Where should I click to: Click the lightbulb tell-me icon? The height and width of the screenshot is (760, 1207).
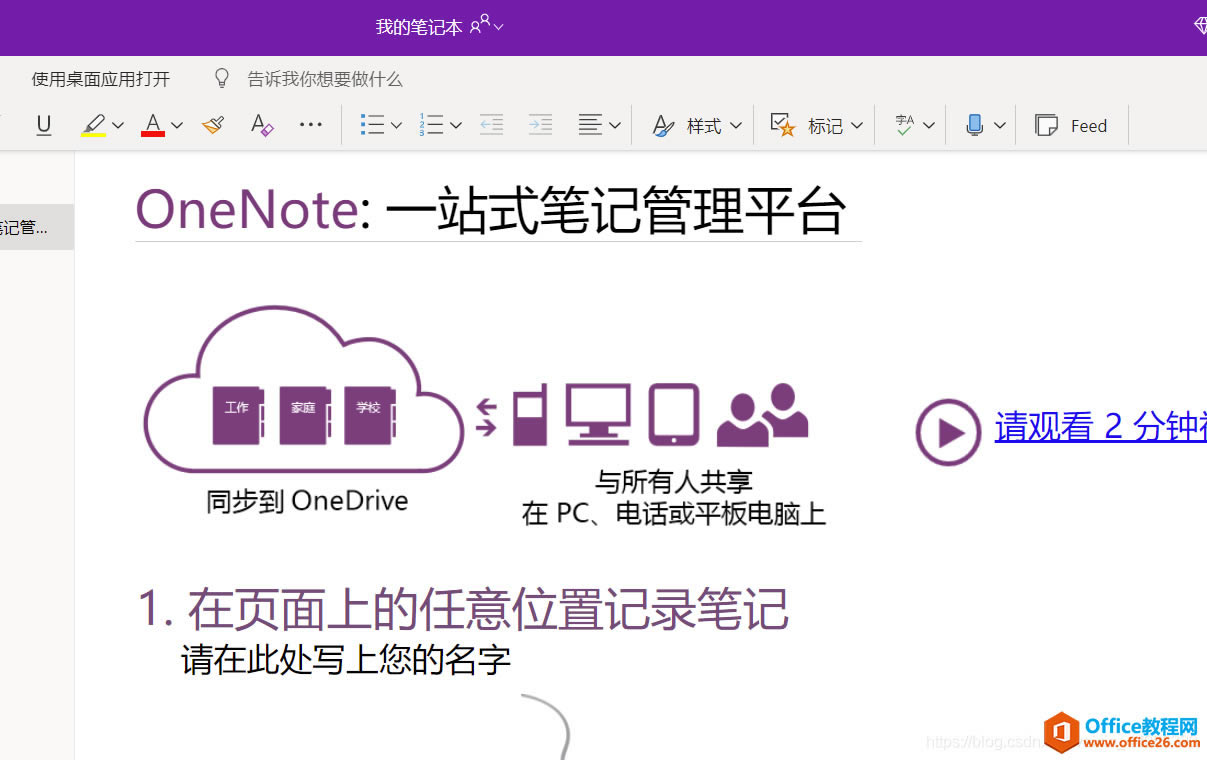222,78
